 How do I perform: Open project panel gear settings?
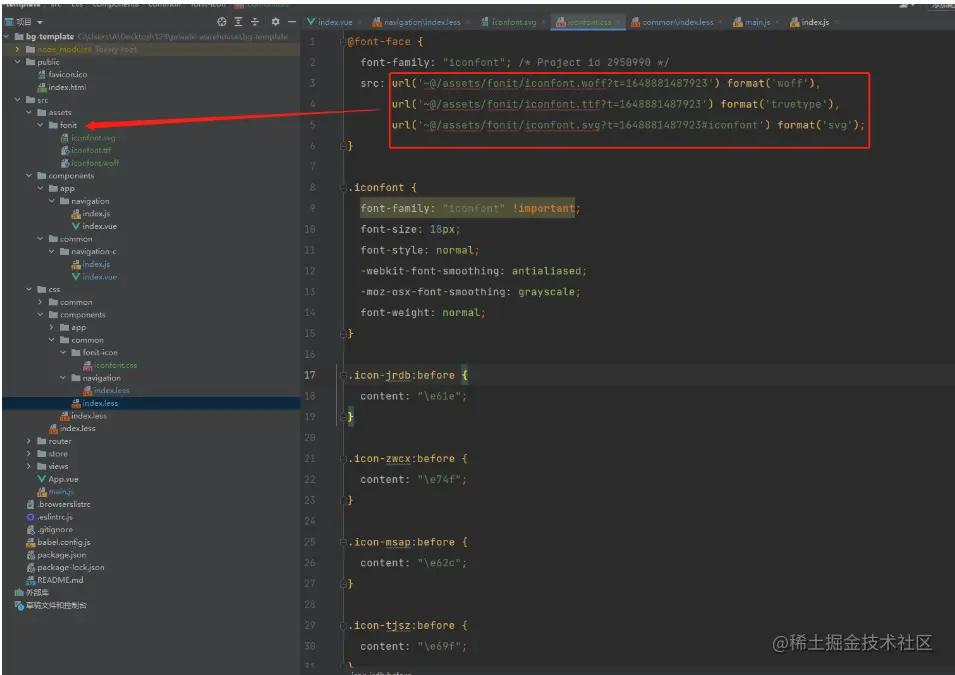(x=275, y=22)
